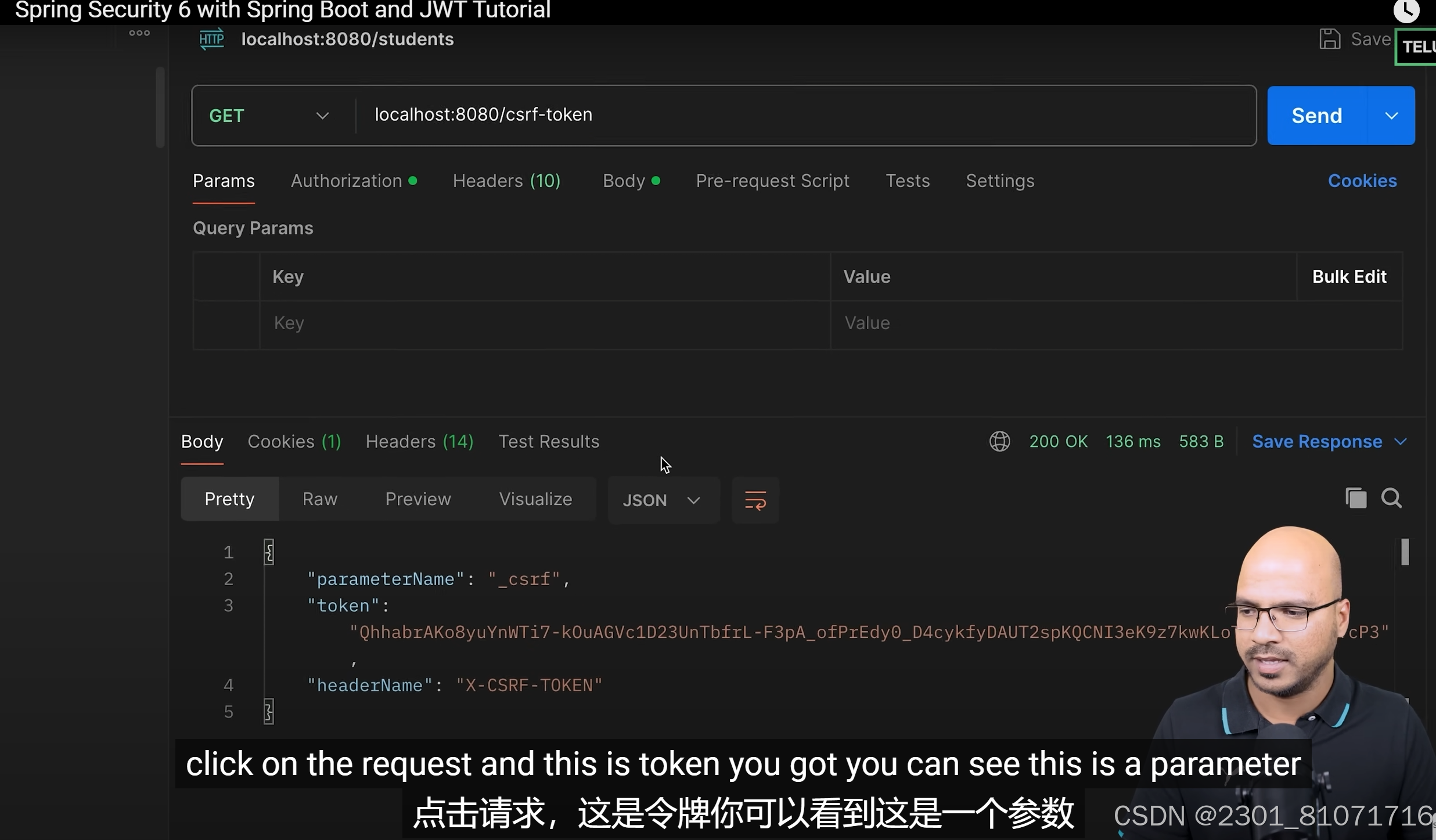Switch params to Bulk Edit mode
The width and height of the screenshot is (1436, 840).
pyautogui.click(x=1348, y=276)
